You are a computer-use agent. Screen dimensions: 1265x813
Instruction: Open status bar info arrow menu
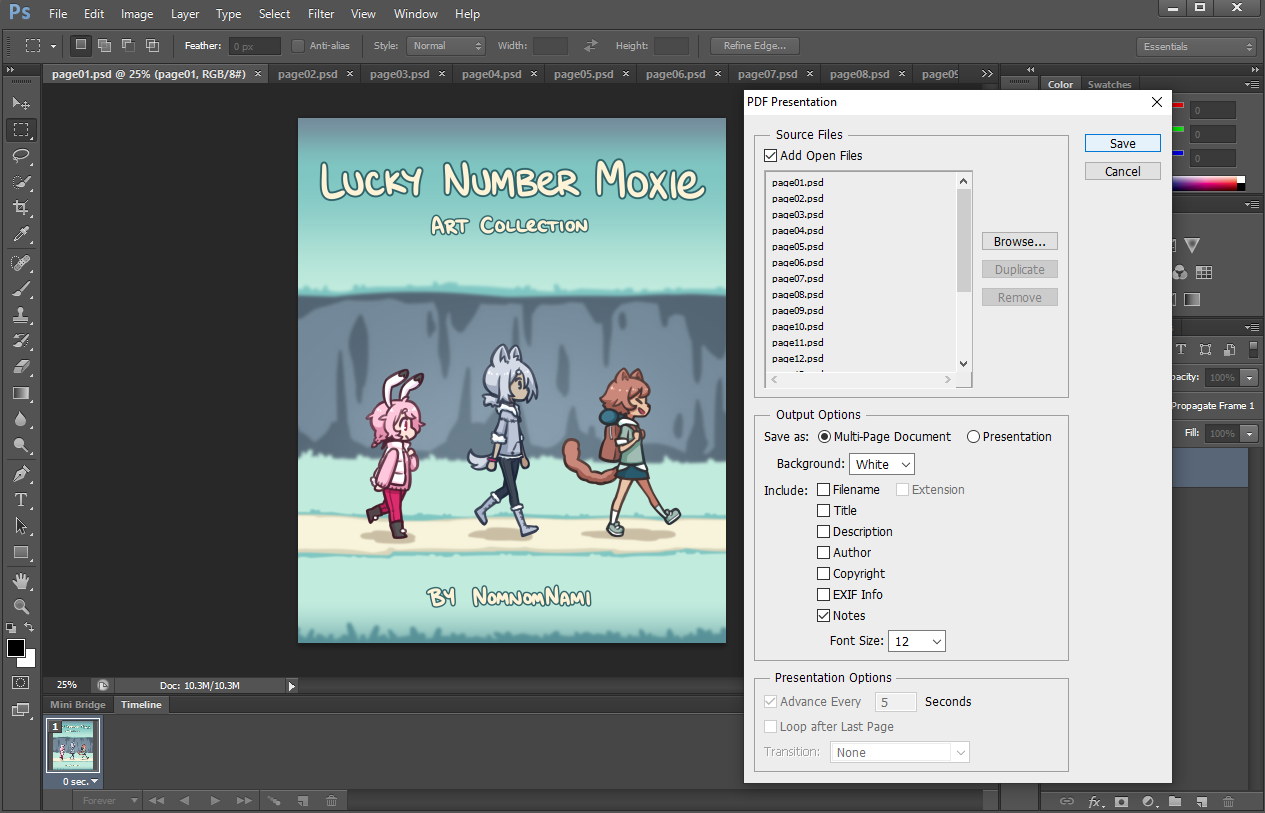tap(292, 686)
